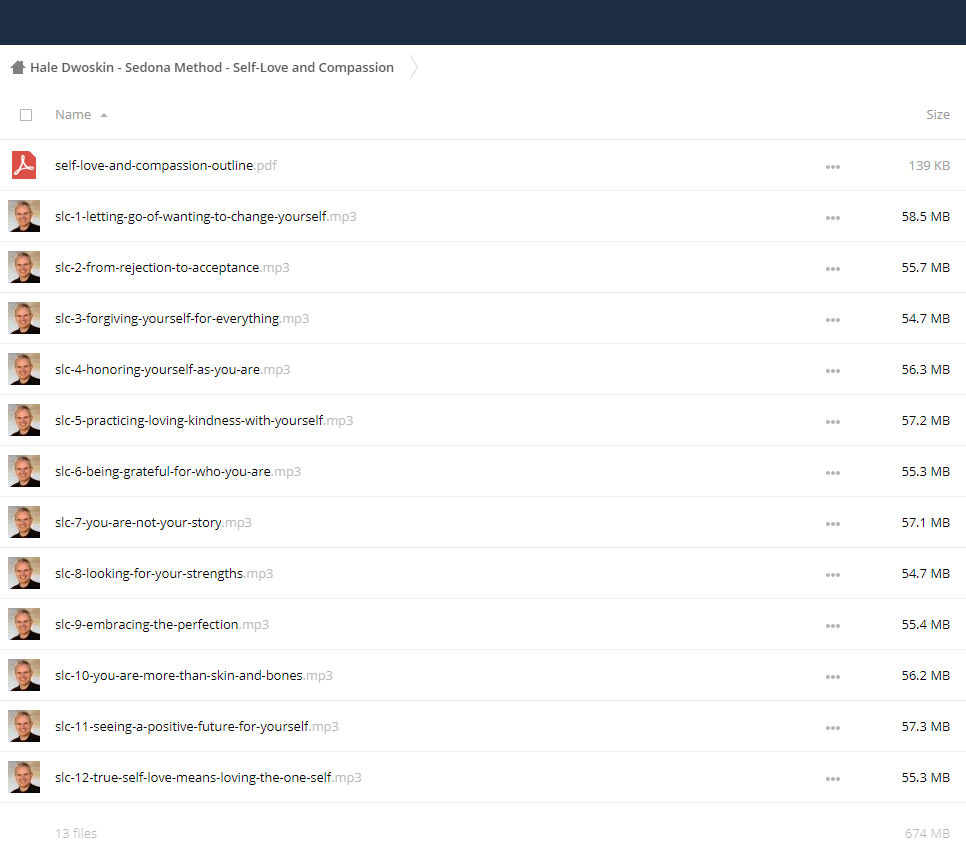Click thumbnail of slc-1-letting-go-of-wanting-to-change-yourself
This screenshot has width=966, height=860.
(x=24, y=216)
